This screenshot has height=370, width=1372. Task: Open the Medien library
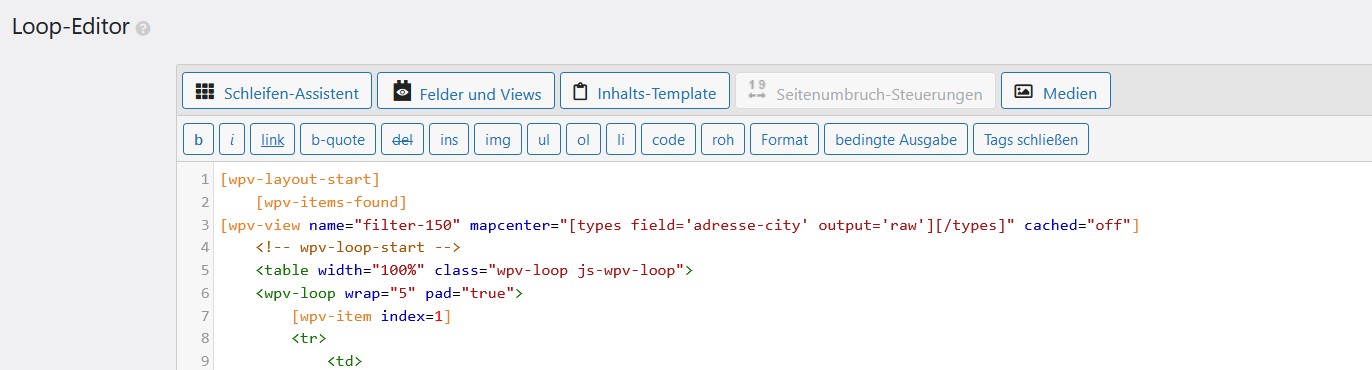(x=1055, y=91)
